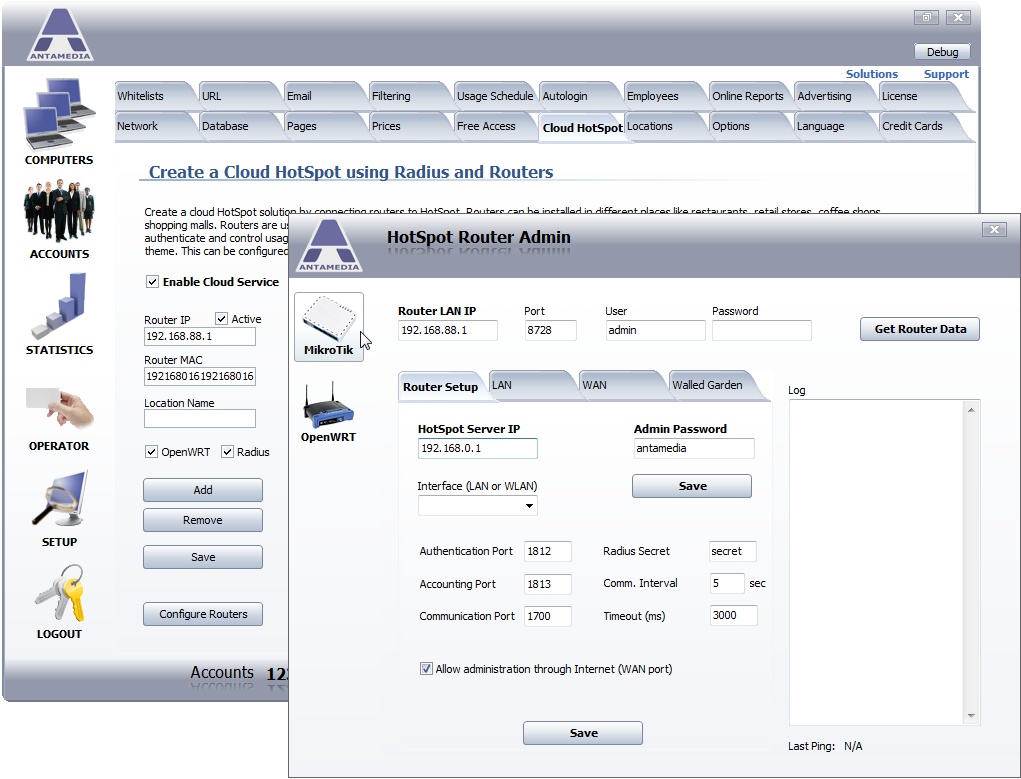Switch to the Options tab
Screen dimensions: 1021x779
tap(749, 126)
